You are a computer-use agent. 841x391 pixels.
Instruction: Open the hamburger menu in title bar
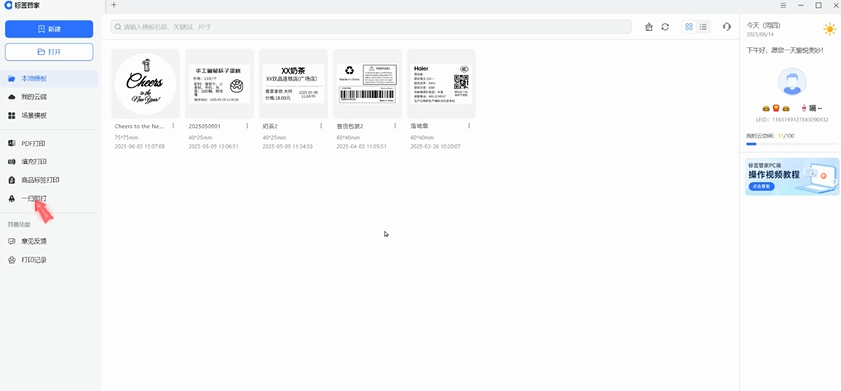pos(784,5)
